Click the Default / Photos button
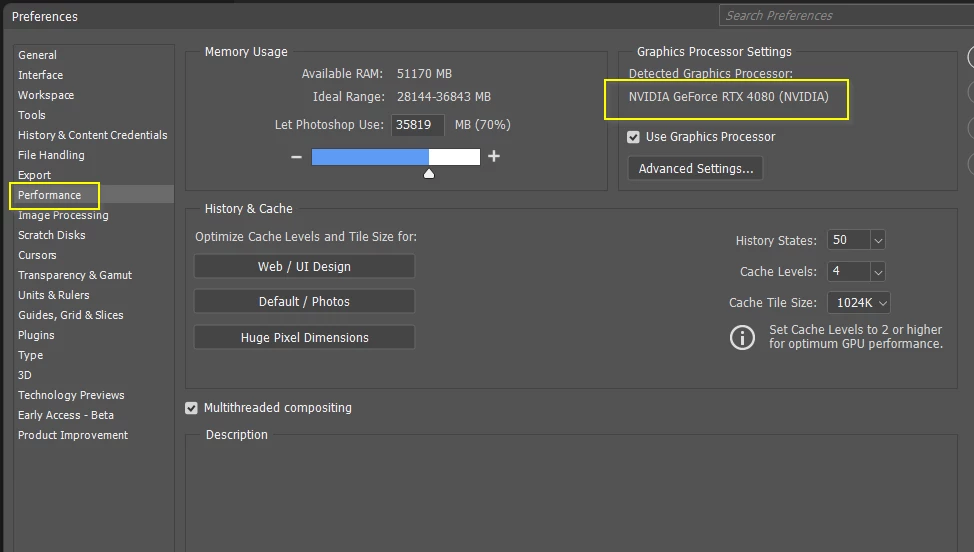The width and height of the screenshot is (974, 552). [304, 302]
